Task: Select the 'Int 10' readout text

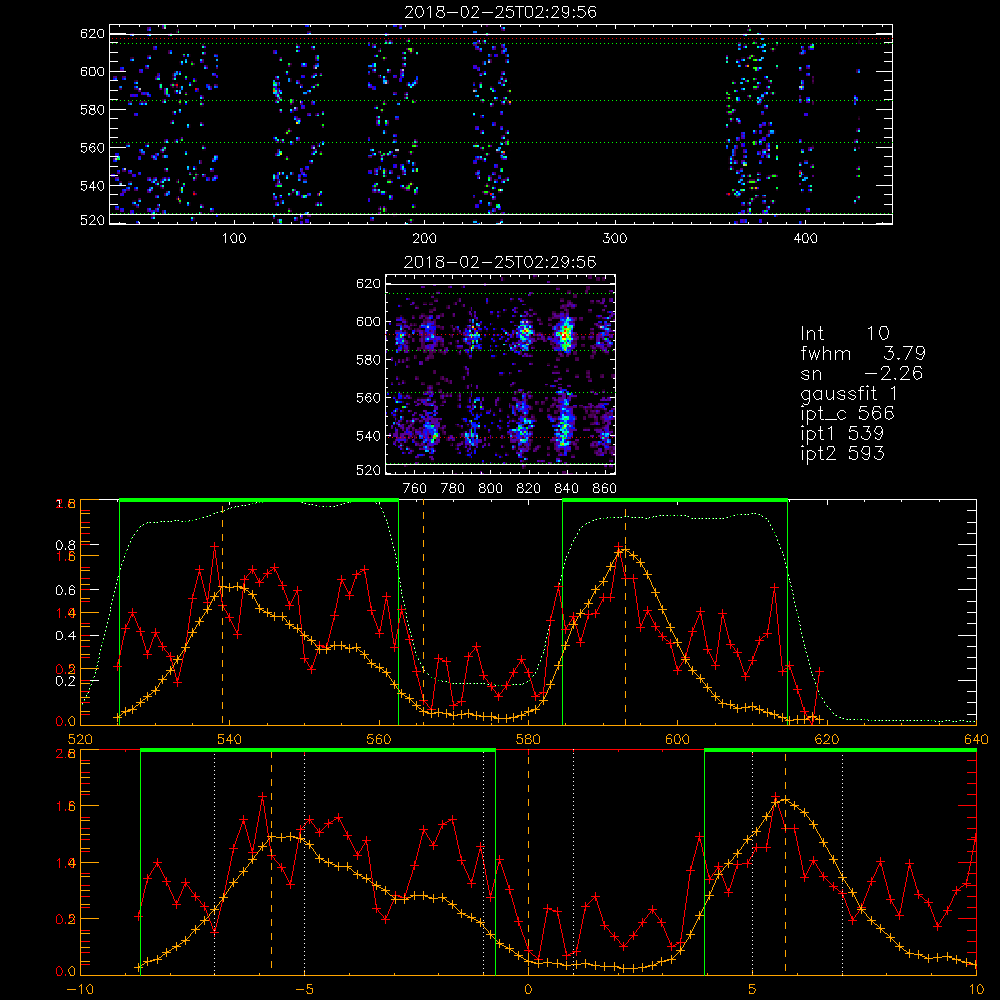Action: pyautogui.click(x=844, y=333)
